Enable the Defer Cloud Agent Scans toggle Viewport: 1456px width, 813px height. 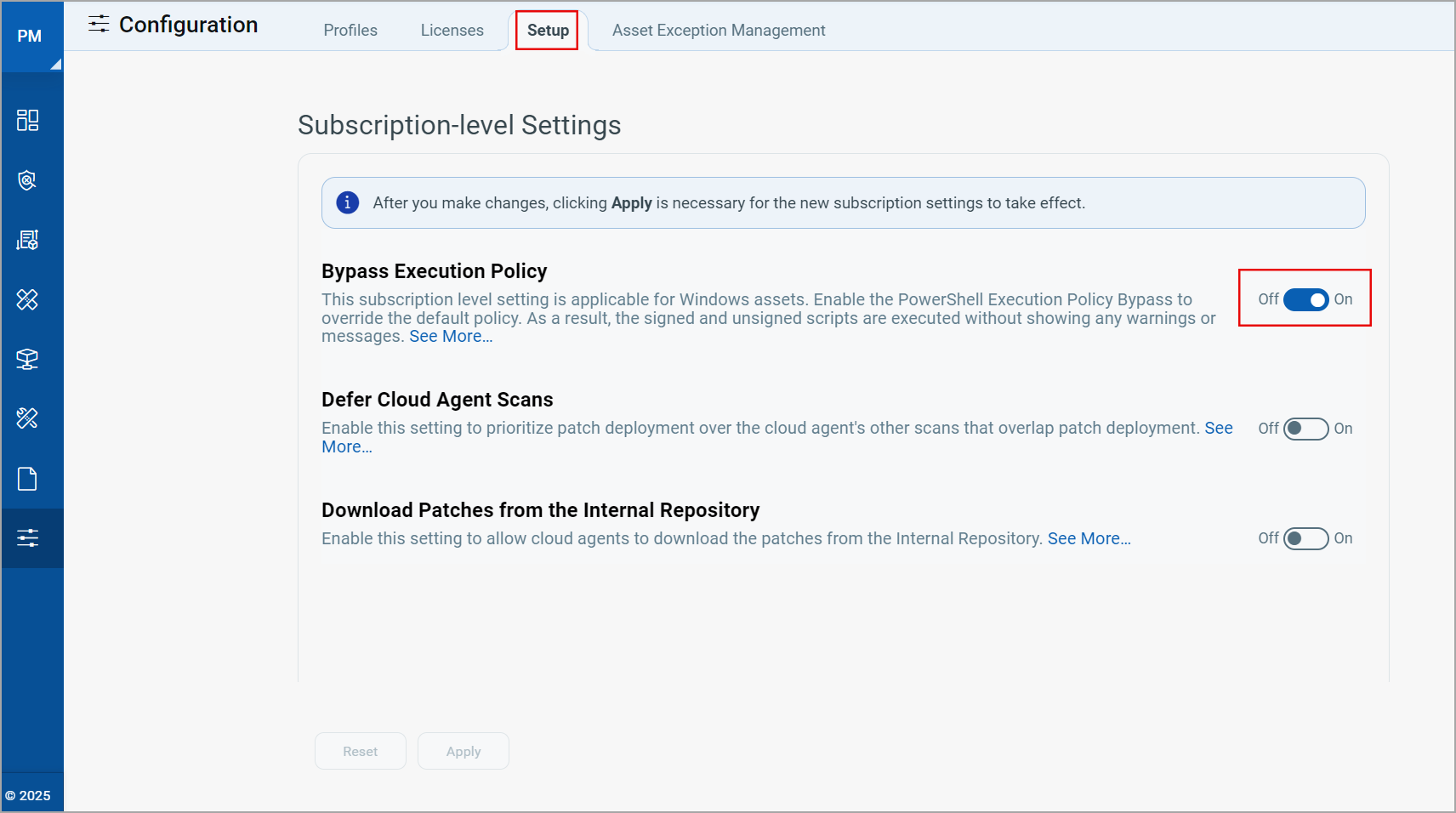pos(1305,429)
